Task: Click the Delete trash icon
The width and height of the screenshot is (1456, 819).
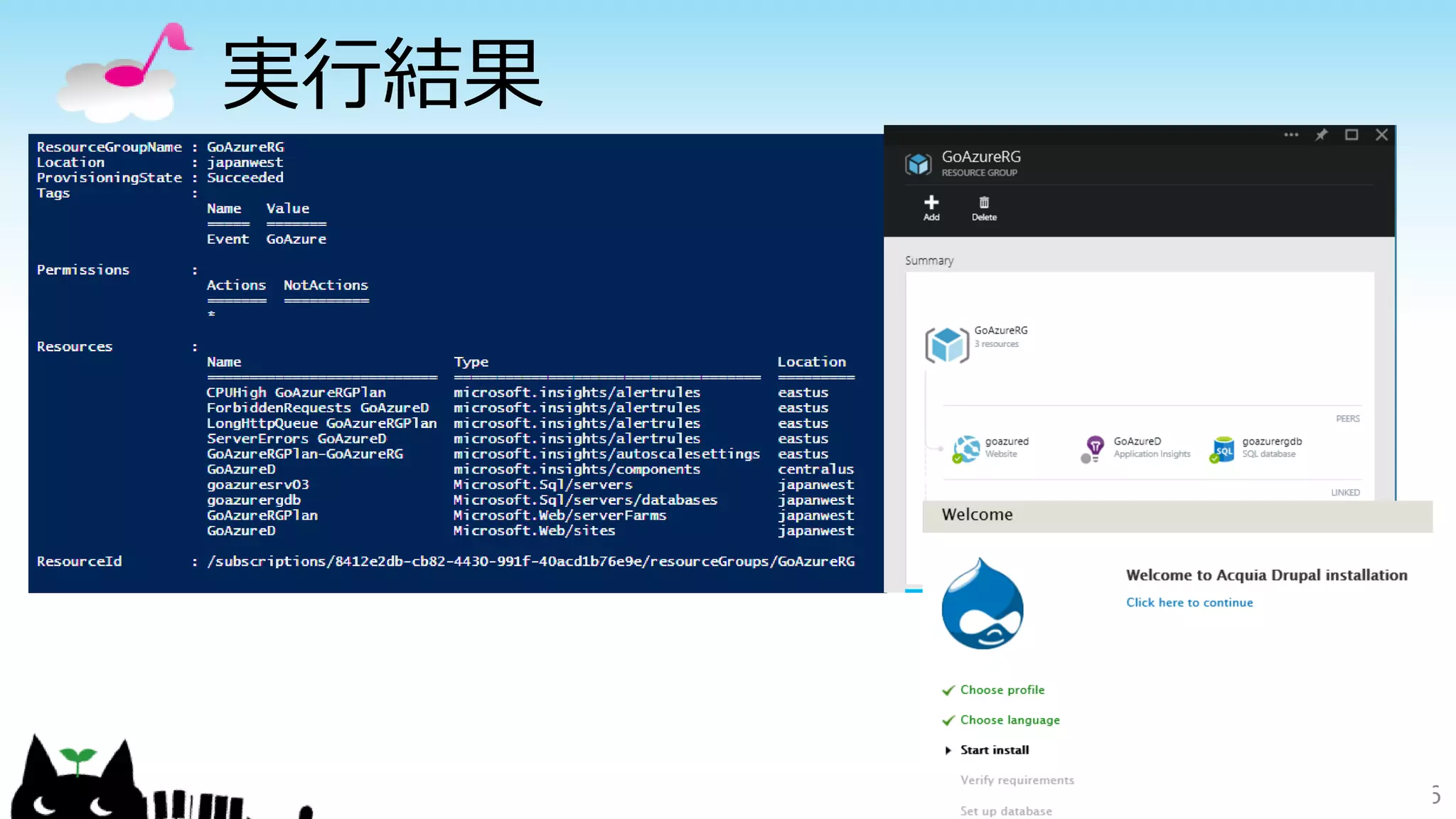Action: [984, 203]
